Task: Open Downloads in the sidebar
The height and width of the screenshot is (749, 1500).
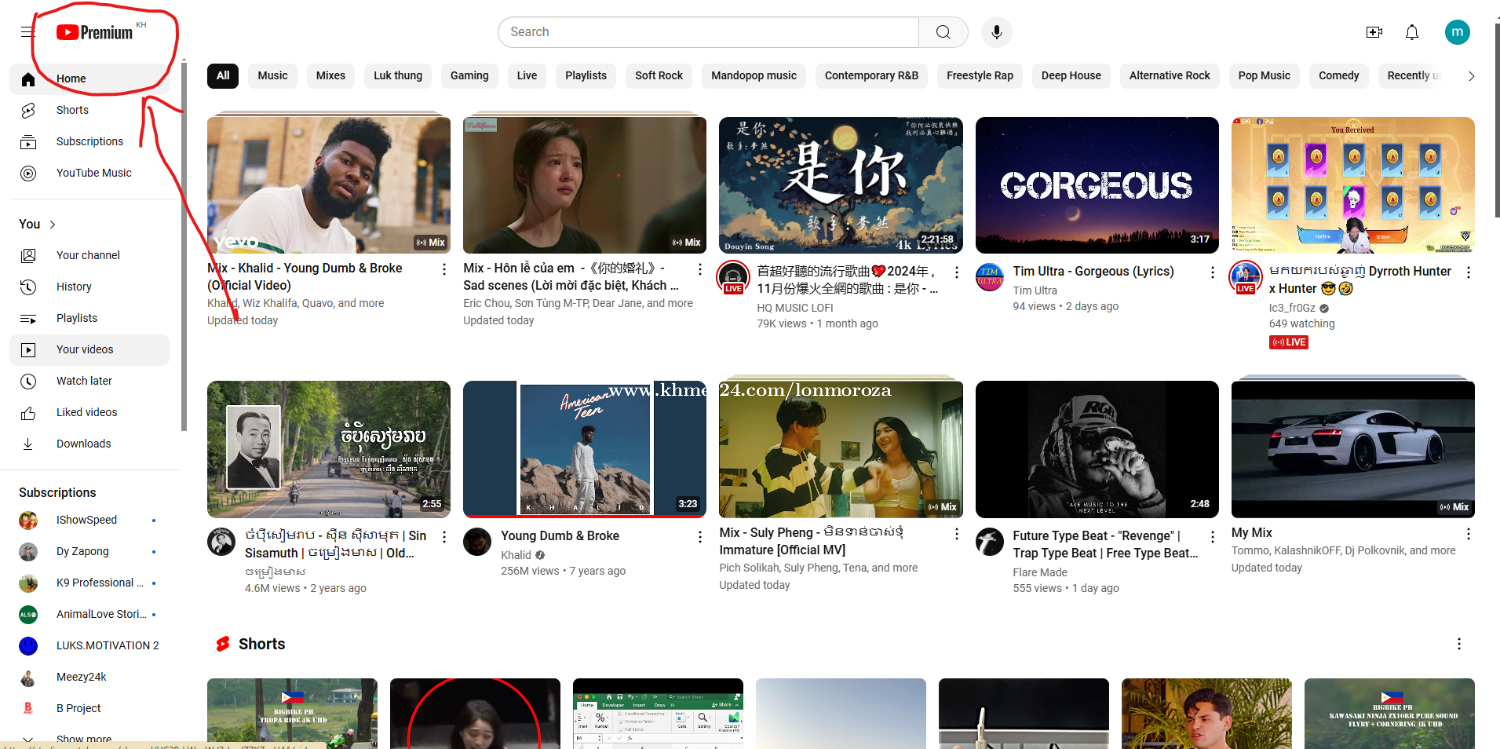Action: click(89, 444)
